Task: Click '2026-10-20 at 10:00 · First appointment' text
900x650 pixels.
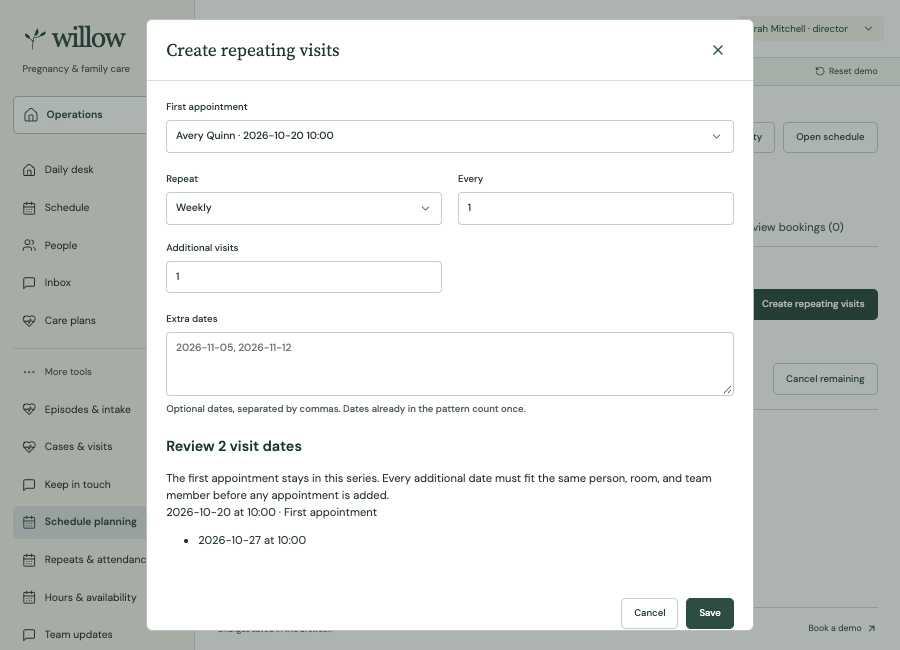Action: [x=271, y=512]
